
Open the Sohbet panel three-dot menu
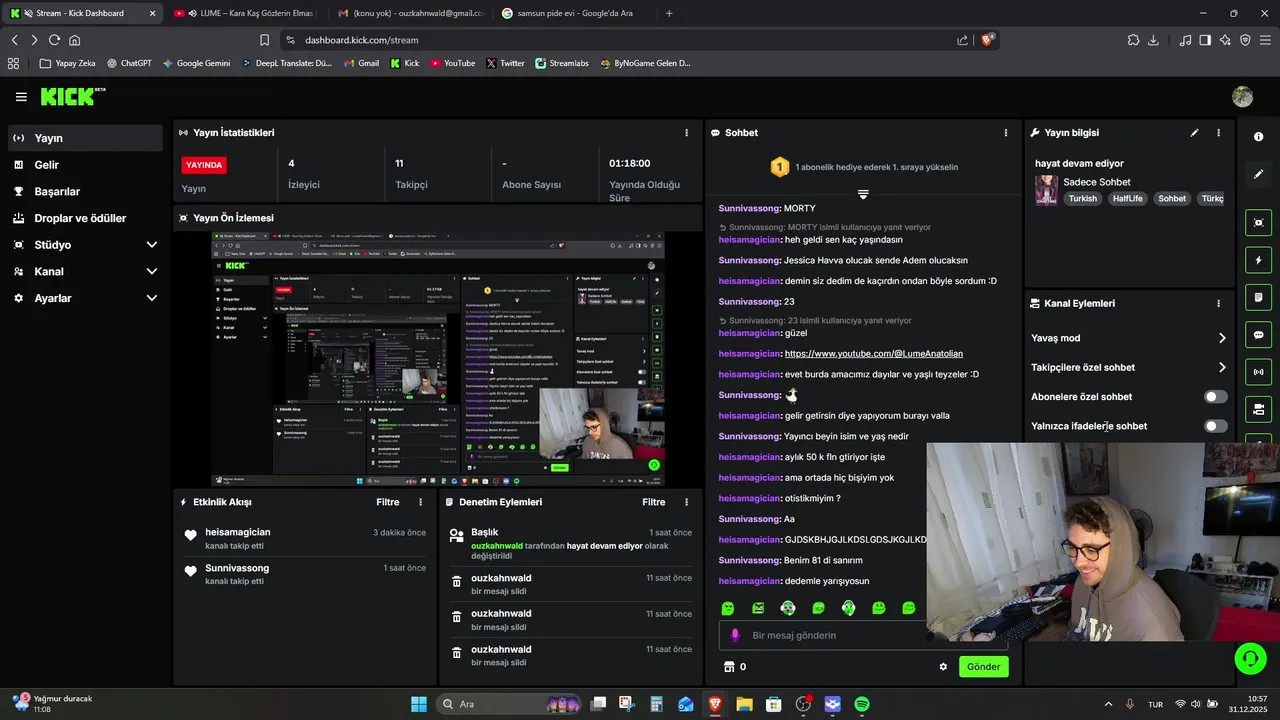1005,133
